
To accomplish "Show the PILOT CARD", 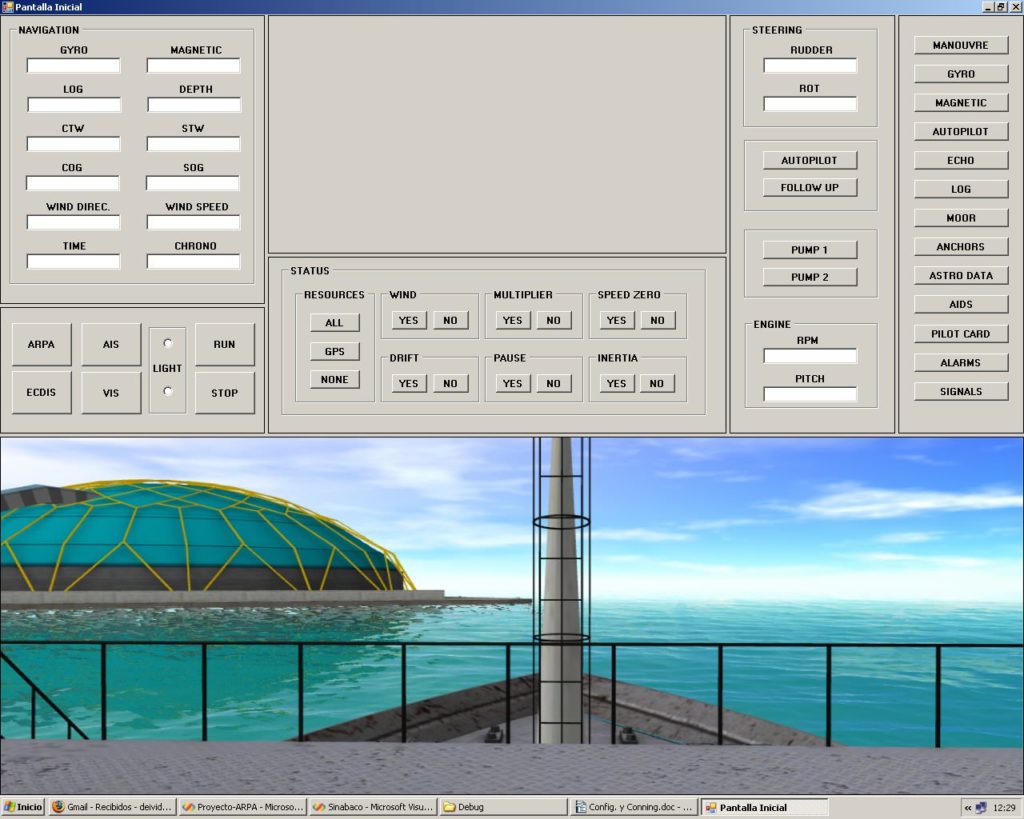I will (x=960, y=334).
